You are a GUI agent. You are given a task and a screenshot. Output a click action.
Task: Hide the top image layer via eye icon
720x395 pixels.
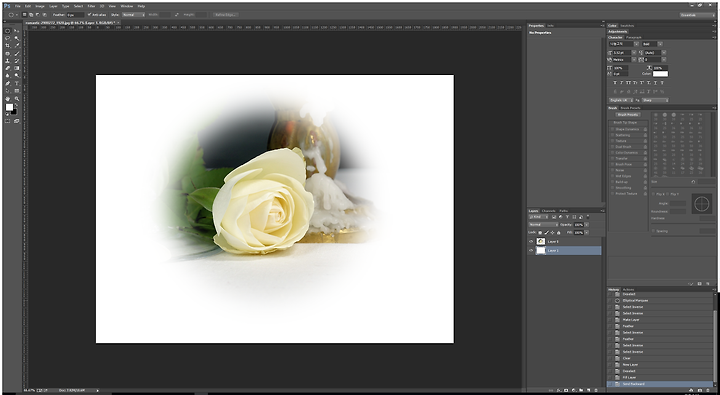(x=531, y=242)
